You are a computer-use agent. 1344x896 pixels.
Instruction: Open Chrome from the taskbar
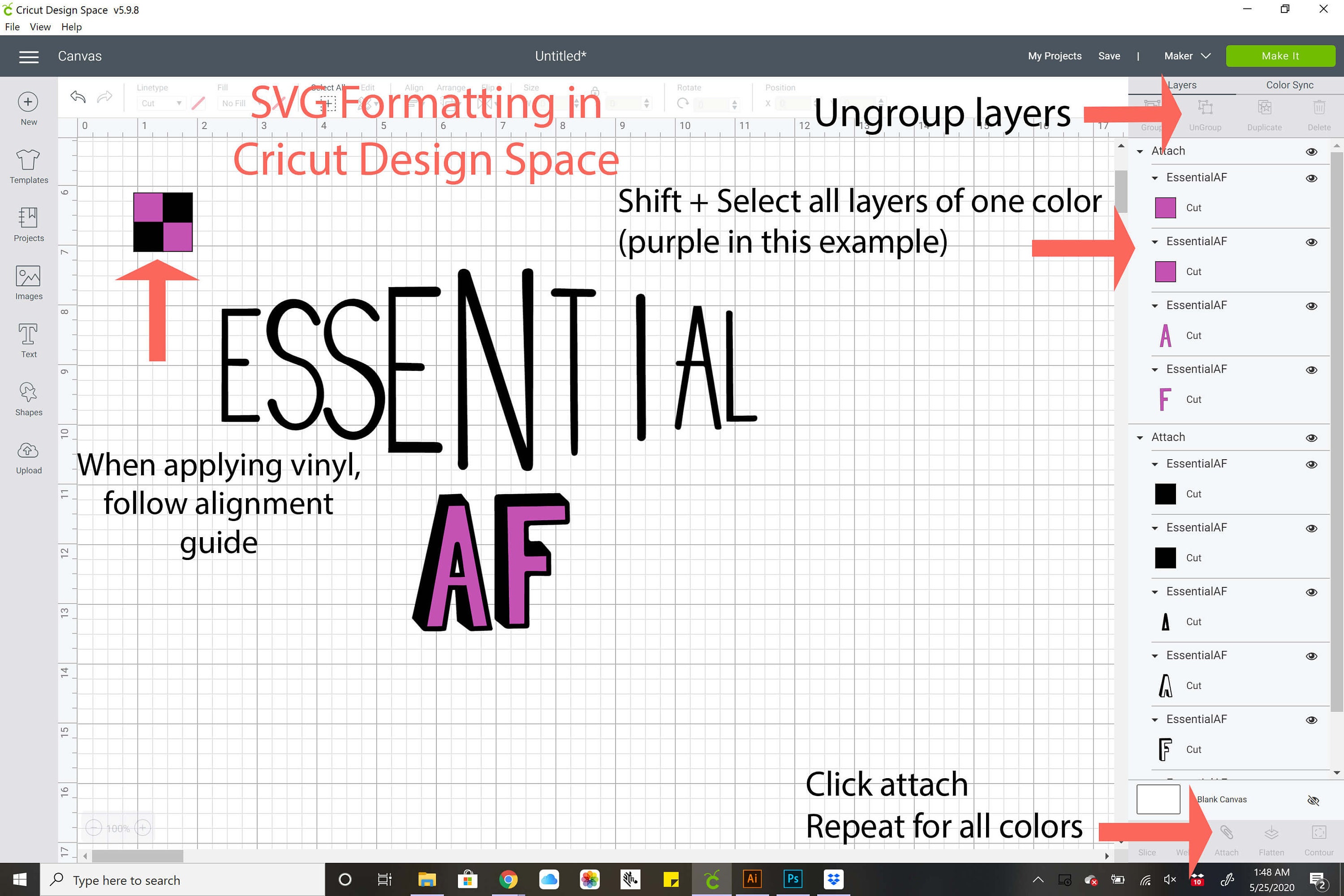click(508, 879)
